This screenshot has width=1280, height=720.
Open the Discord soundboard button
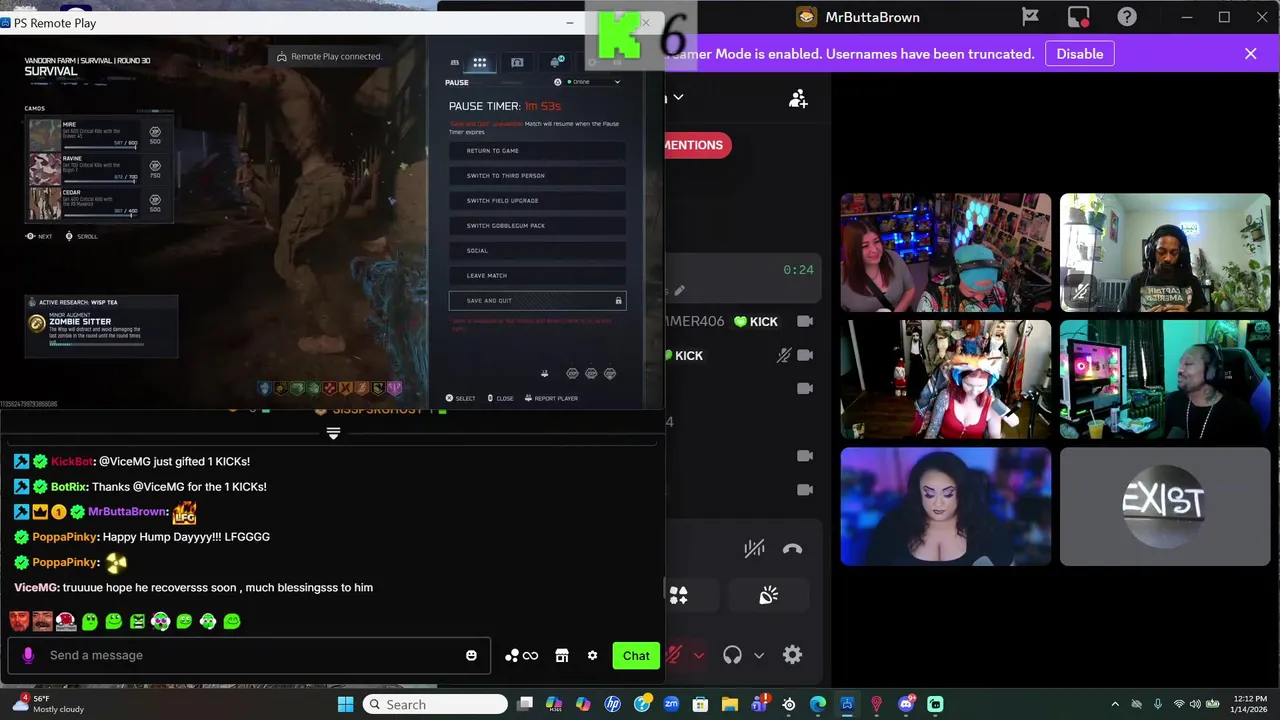pos(768,595)
